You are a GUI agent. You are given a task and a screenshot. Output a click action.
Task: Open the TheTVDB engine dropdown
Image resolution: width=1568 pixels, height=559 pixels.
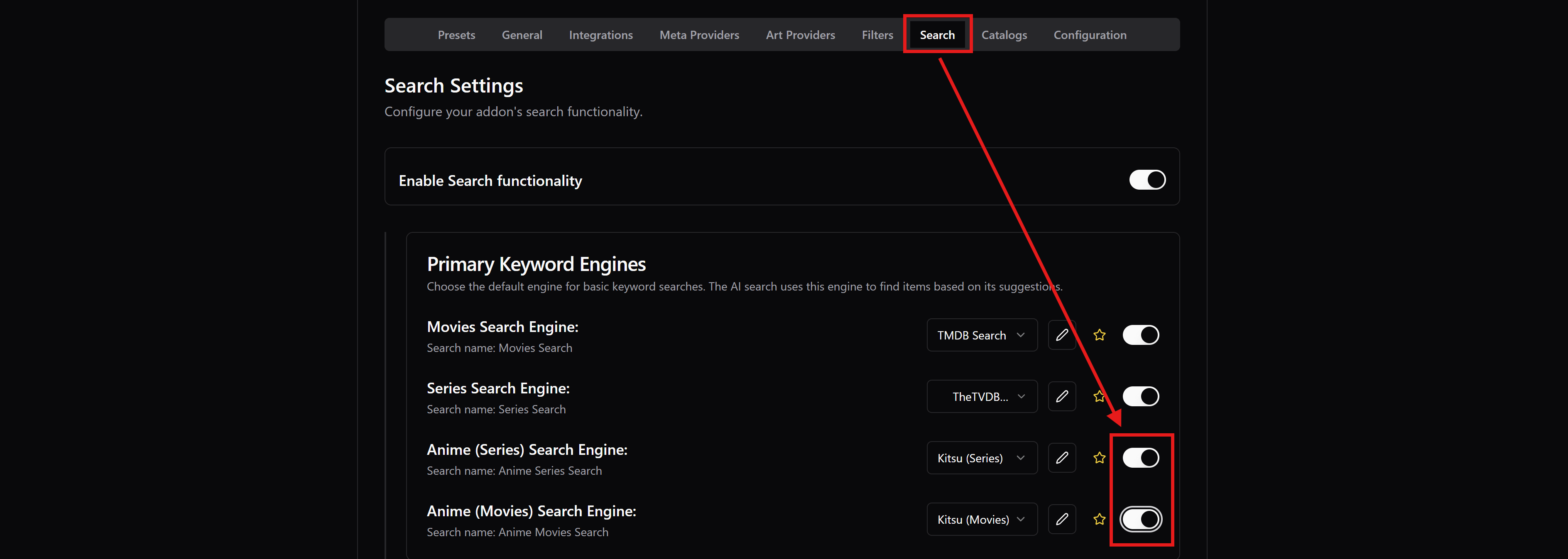tap(982, 397)
